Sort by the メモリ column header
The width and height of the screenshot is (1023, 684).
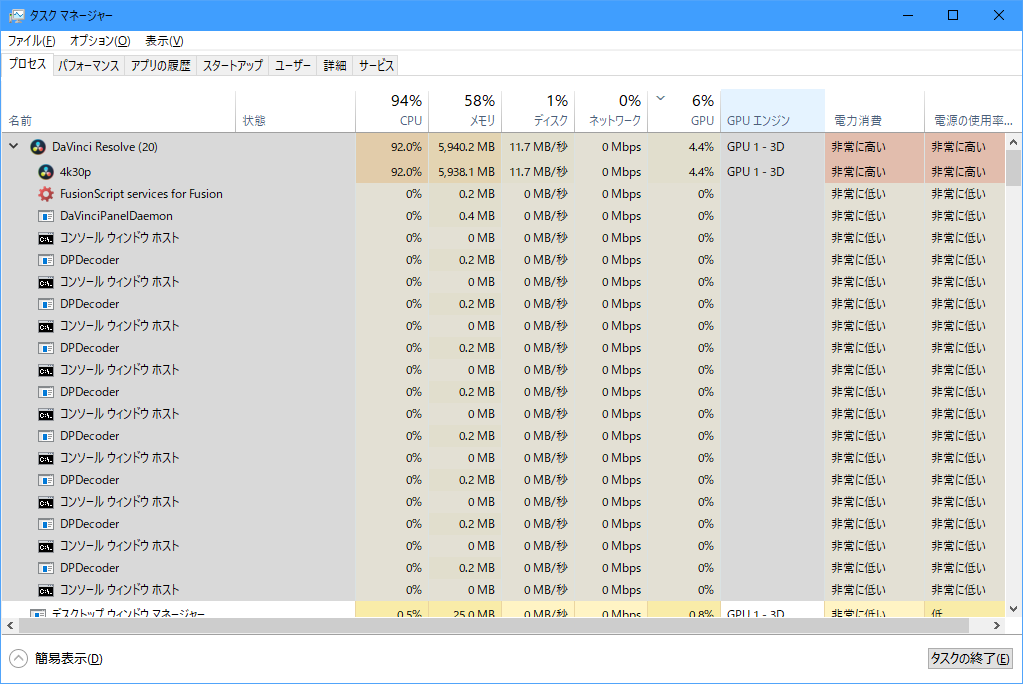[x=465, y=111]
